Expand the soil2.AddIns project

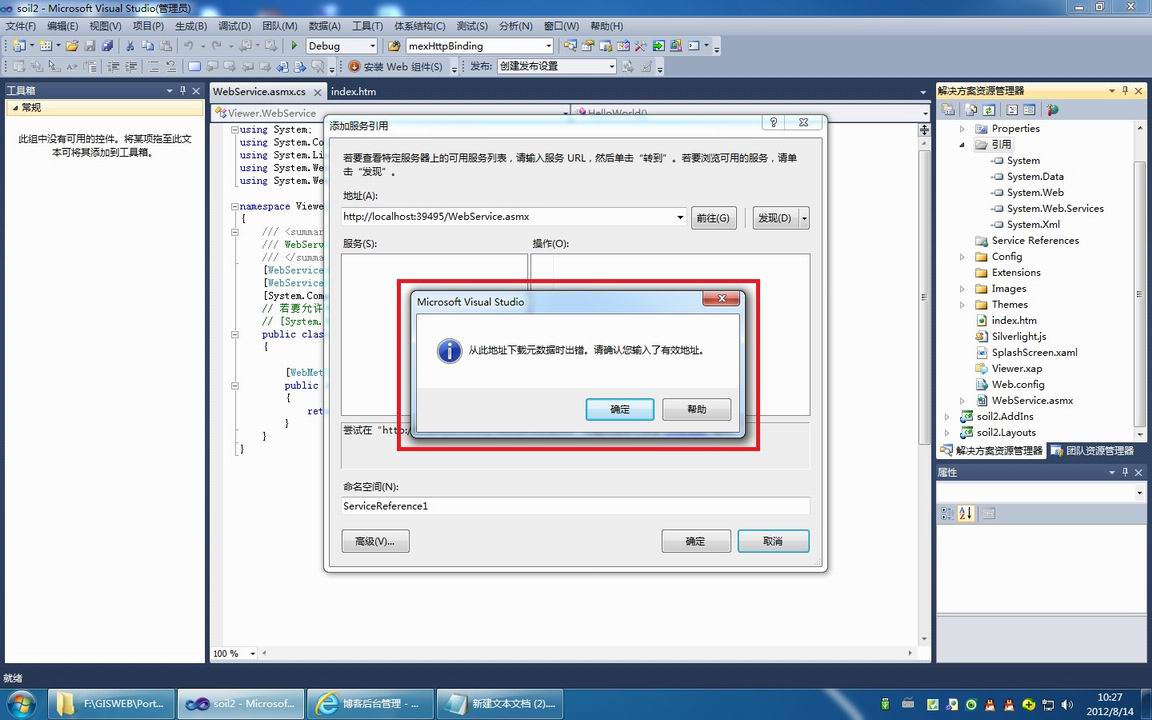pyautogui.click(x=946, y=417)
